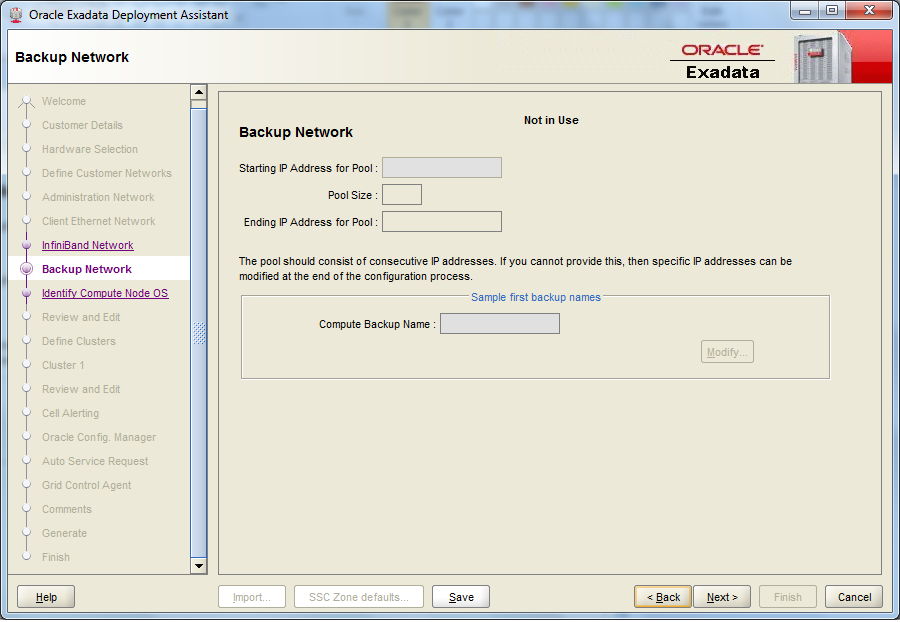Image resolution: width=900 pixels, height=622 pixels.
Task: Click the Oracle Config. Manager step
Action: point(99,437)
